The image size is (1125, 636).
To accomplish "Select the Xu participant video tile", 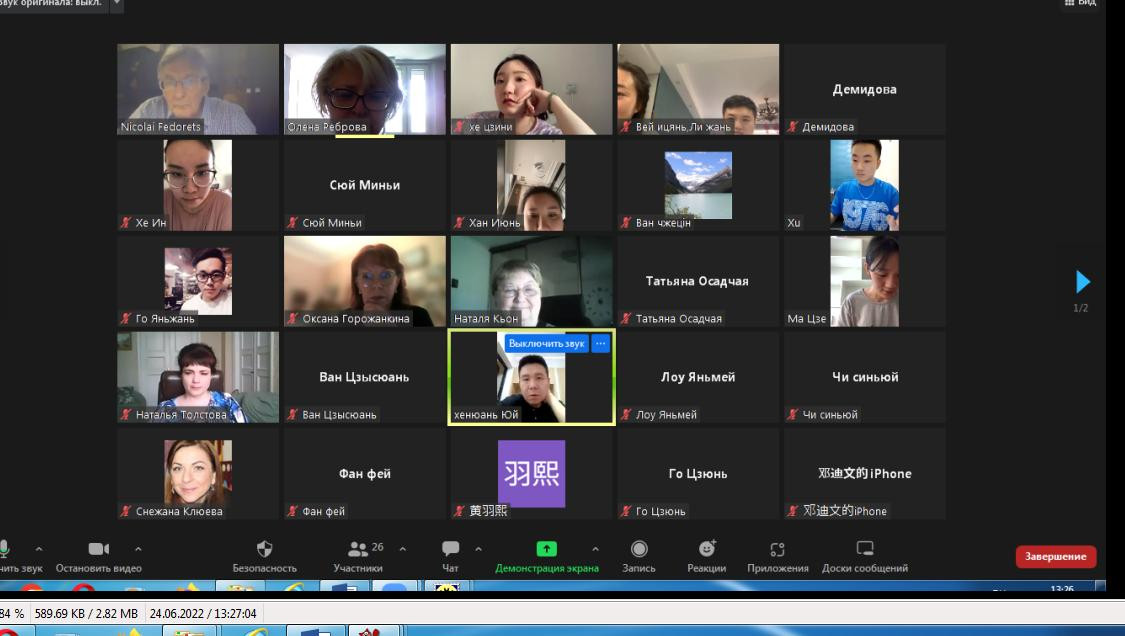I will coord(865,185).
